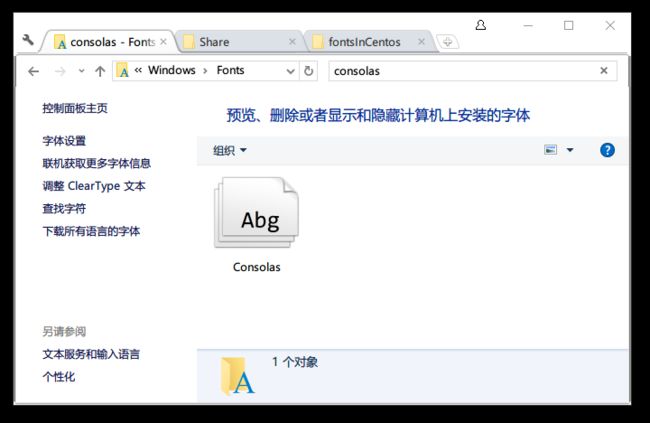
Task: Open 联机获取更多字体信息 link
Action: [97, 163]
